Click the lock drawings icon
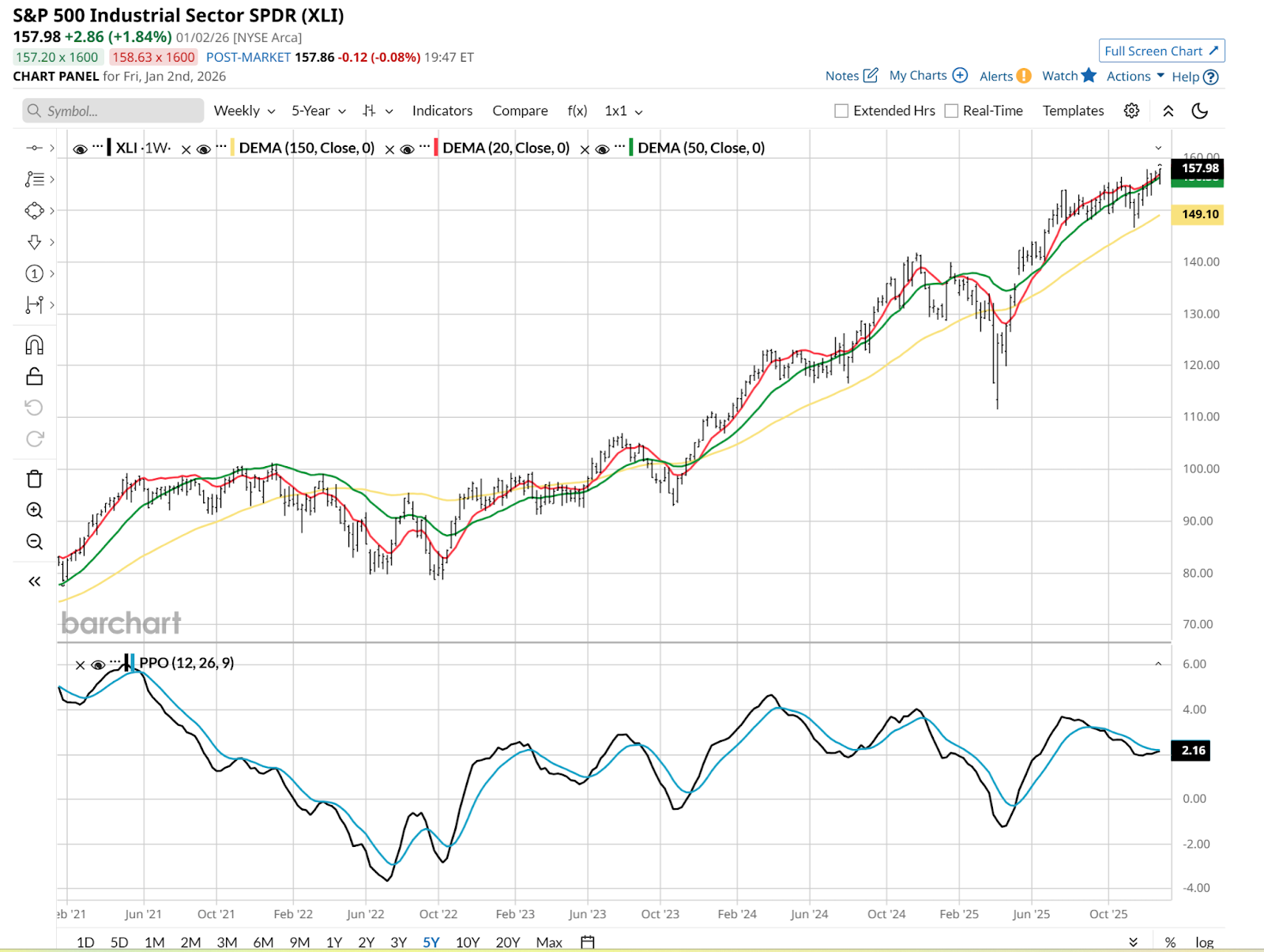Viewport: 1264px width, 952px height. click(35, 377)
